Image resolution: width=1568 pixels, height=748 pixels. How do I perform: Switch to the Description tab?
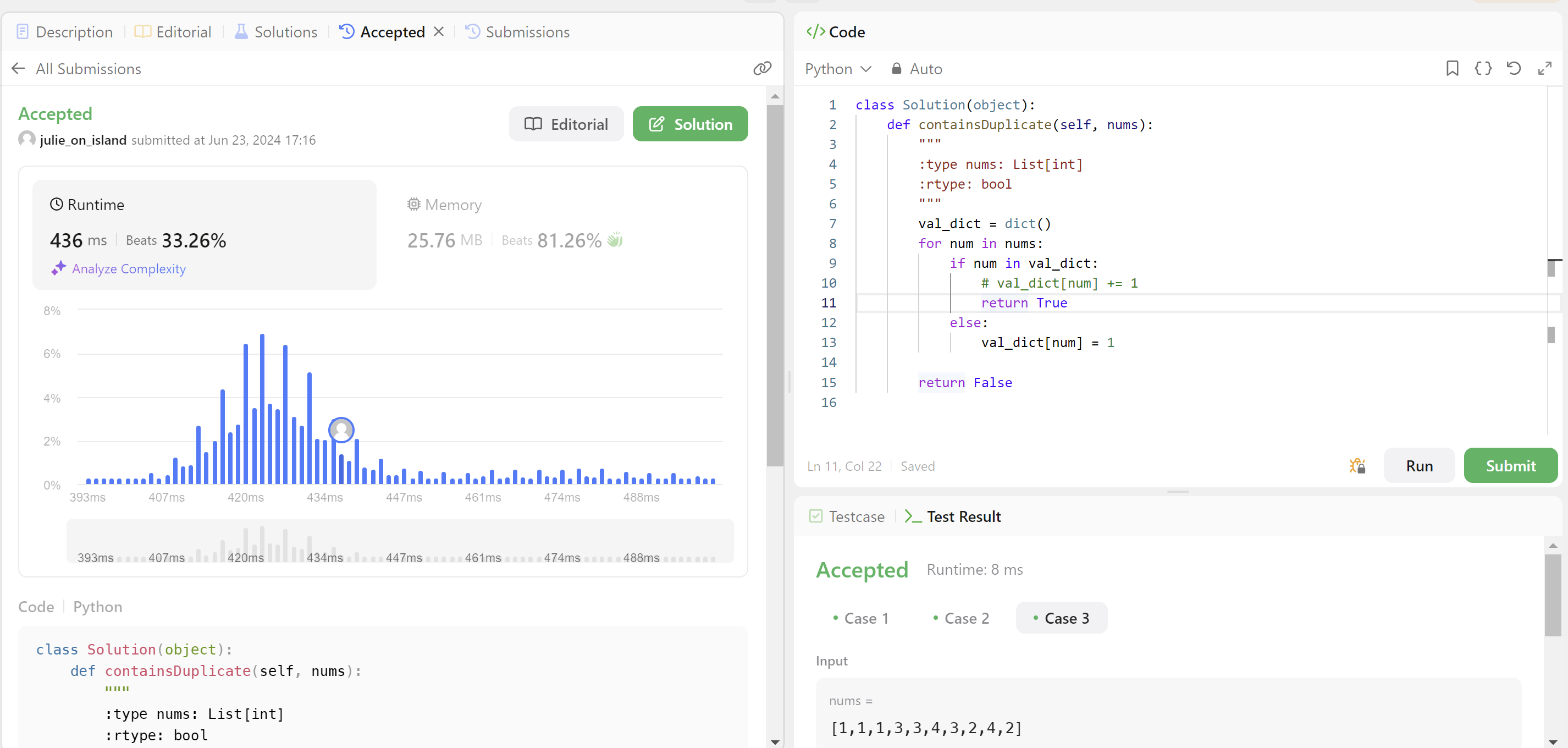[x=64, y=32]
